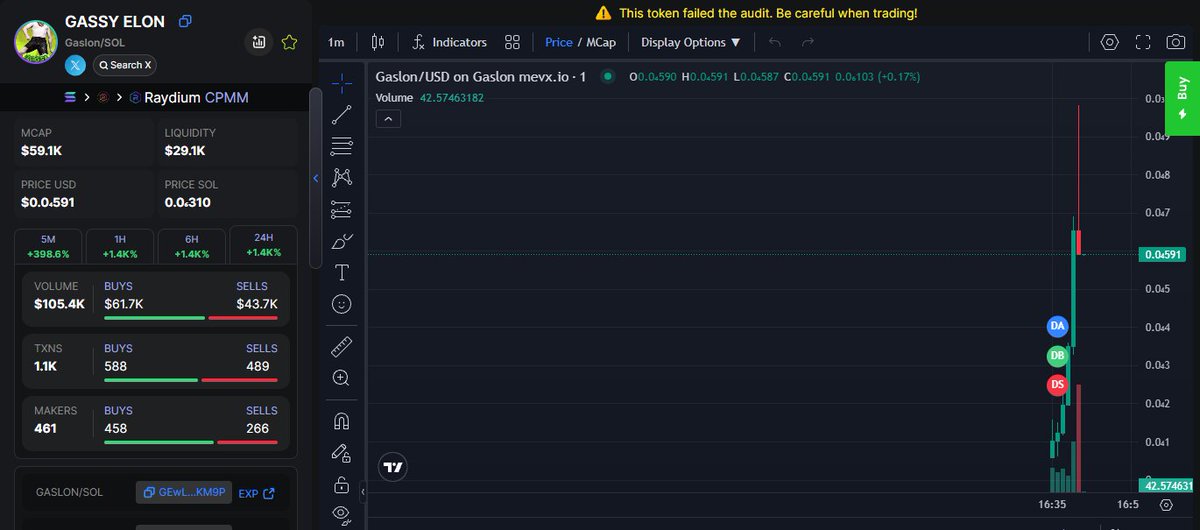Undo the last chart action
This screenshot has height=530, width=1200.
tap(775, 42)
